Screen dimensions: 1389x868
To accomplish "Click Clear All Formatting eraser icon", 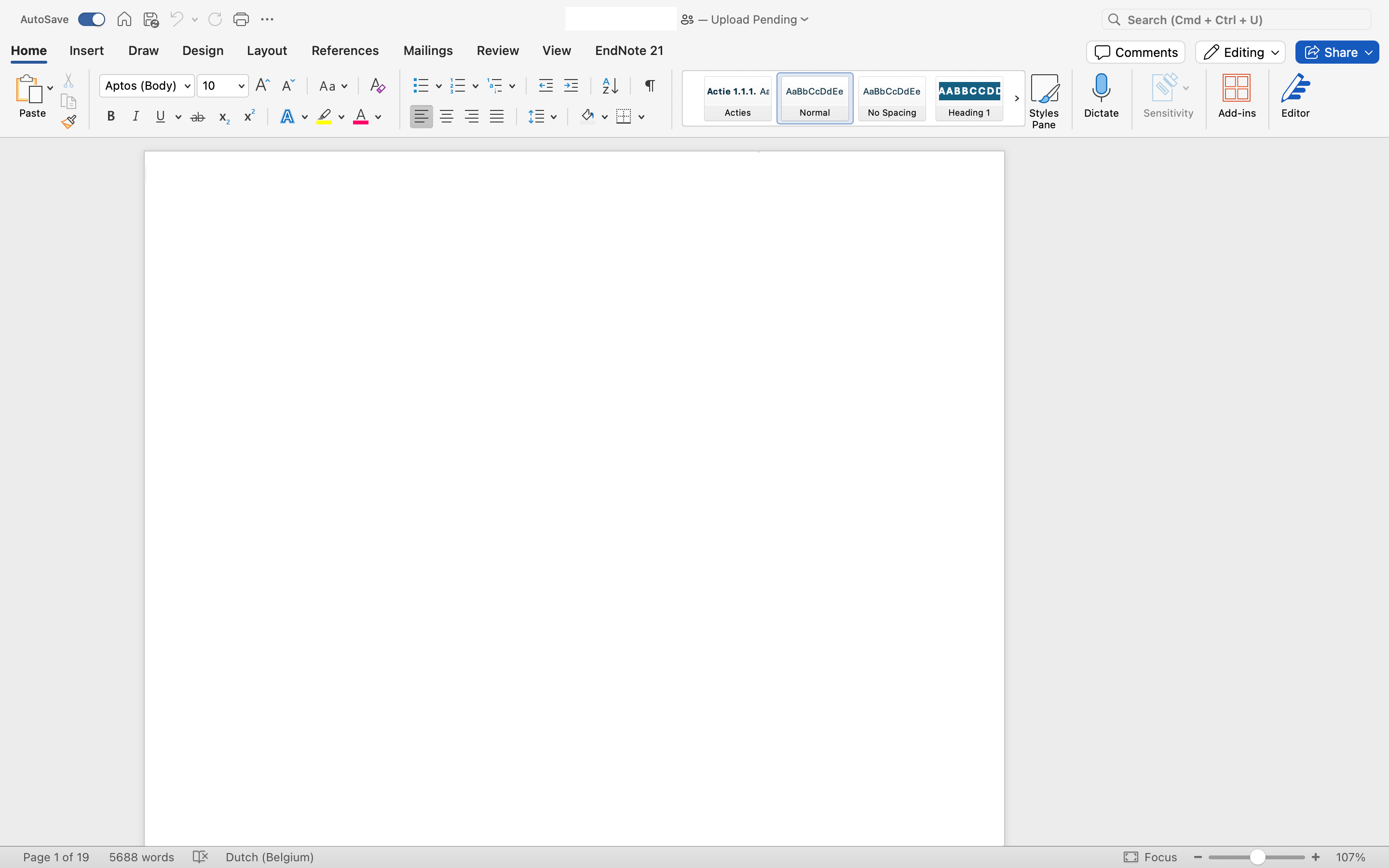I will pos(377,85).
